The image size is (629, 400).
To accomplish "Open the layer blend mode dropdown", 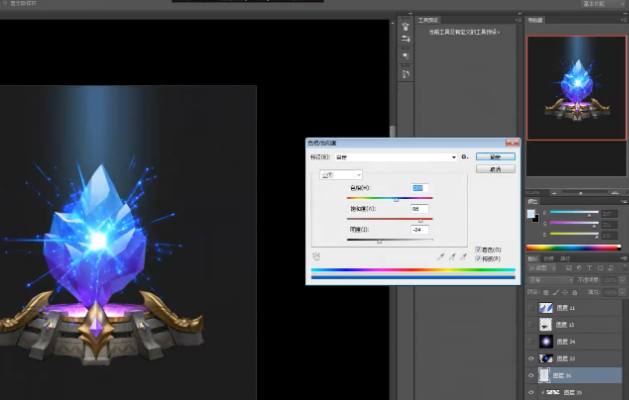I will tap(550, 280).
